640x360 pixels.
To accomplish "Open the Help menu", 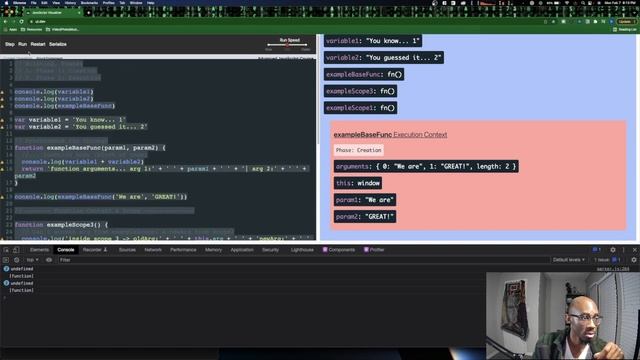I will pos(151,2).
